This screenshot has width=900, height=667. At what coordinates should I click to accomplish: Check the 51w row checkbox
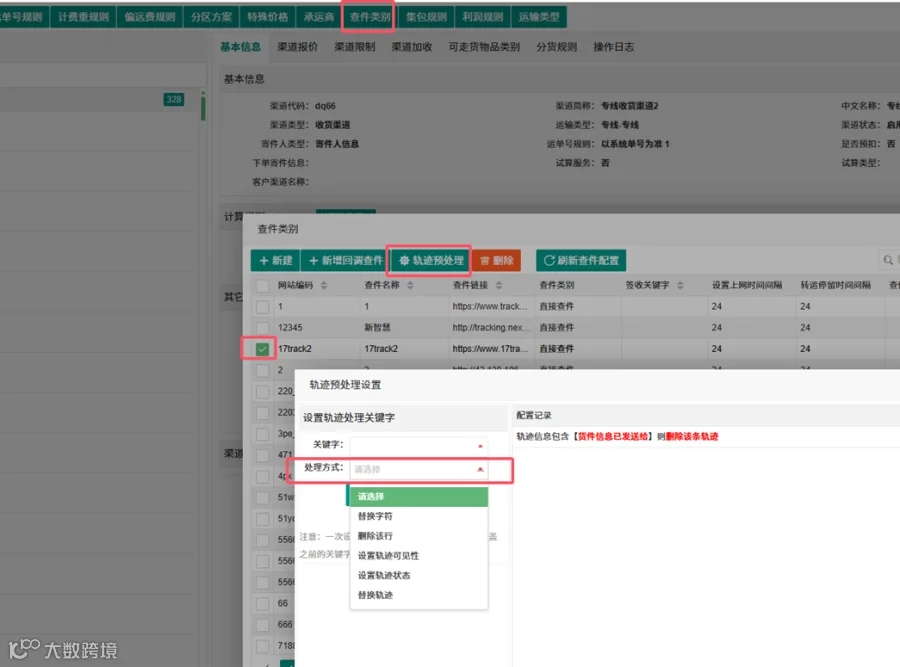(x=262, y=498)
